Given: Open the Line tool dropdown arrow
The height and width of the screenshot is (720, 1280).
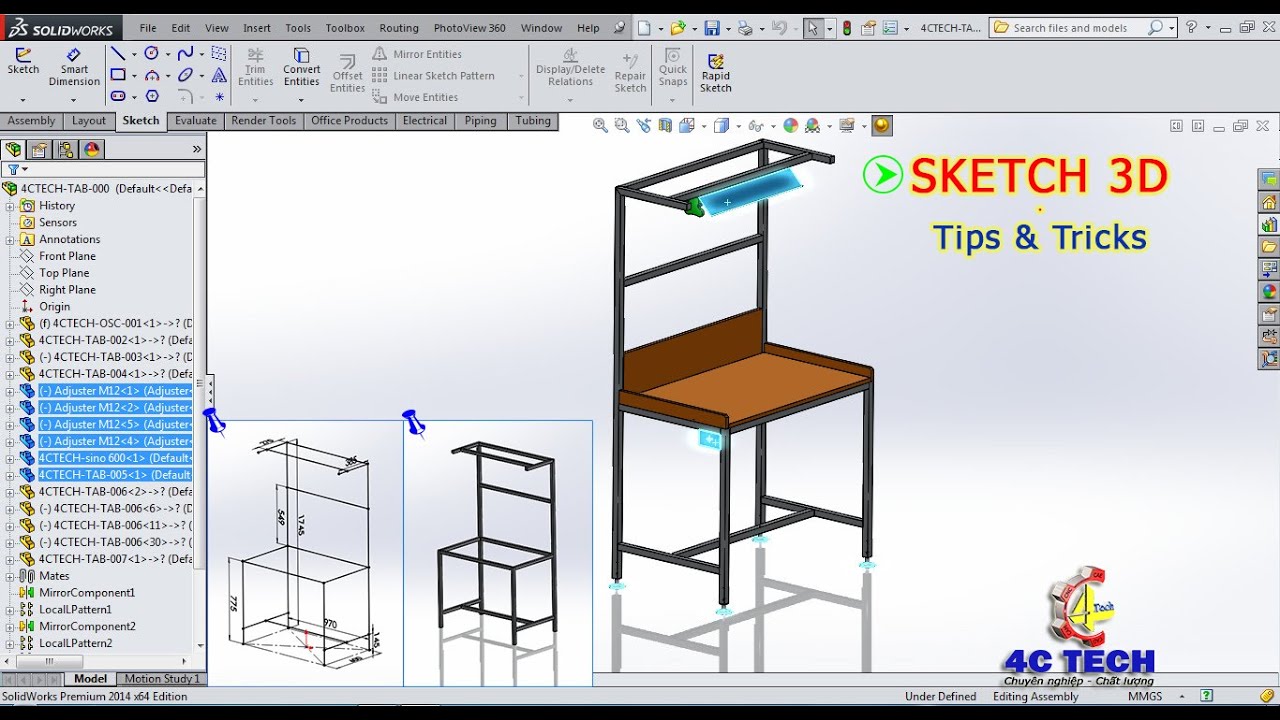Looking at the screenshot, I should tap(134, 54).
